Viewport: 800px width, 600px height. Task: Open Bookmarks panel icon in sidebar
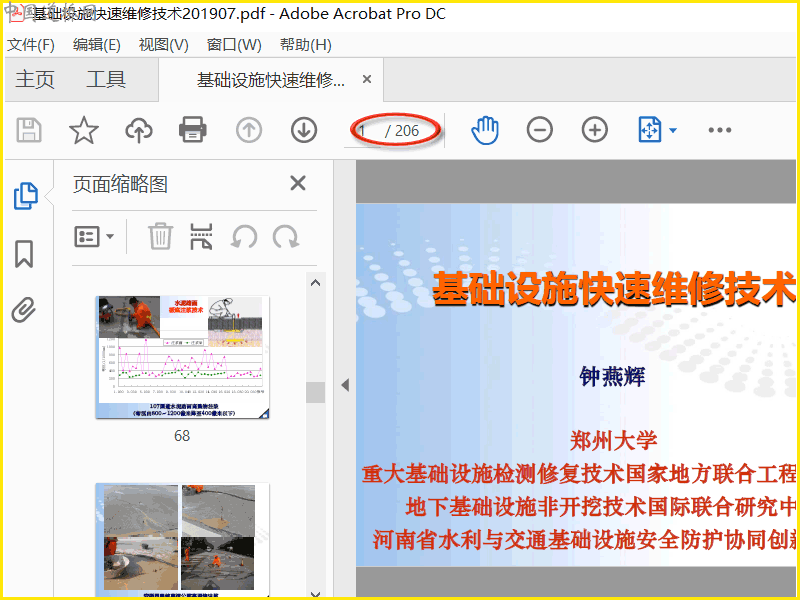[24, 254]
